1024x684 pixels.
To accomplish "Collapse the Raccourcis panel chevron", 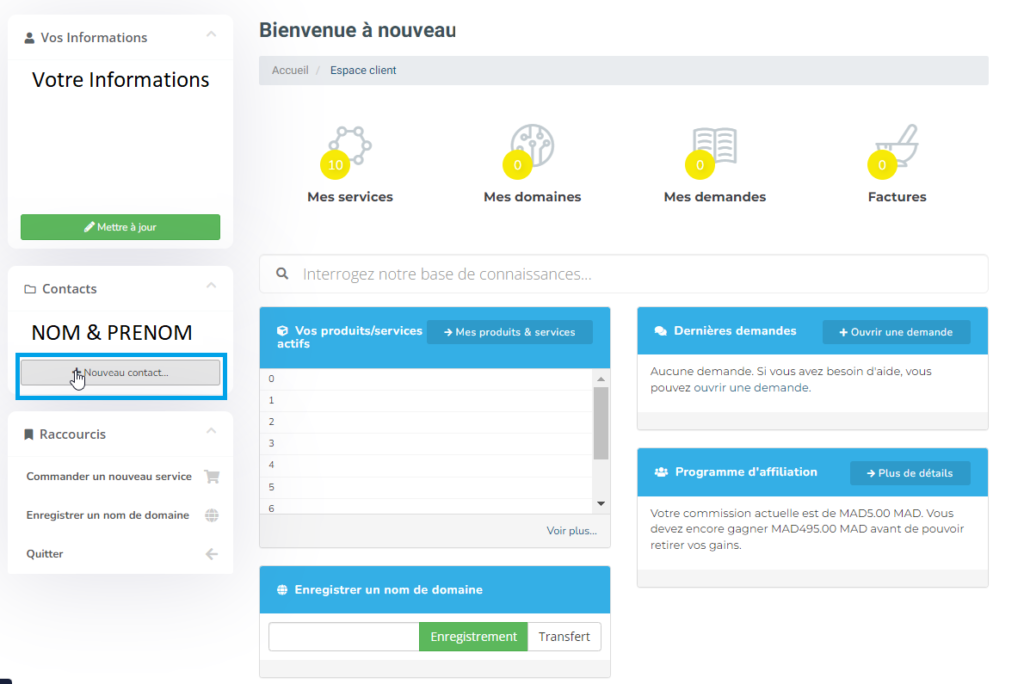I will (211, 432).
